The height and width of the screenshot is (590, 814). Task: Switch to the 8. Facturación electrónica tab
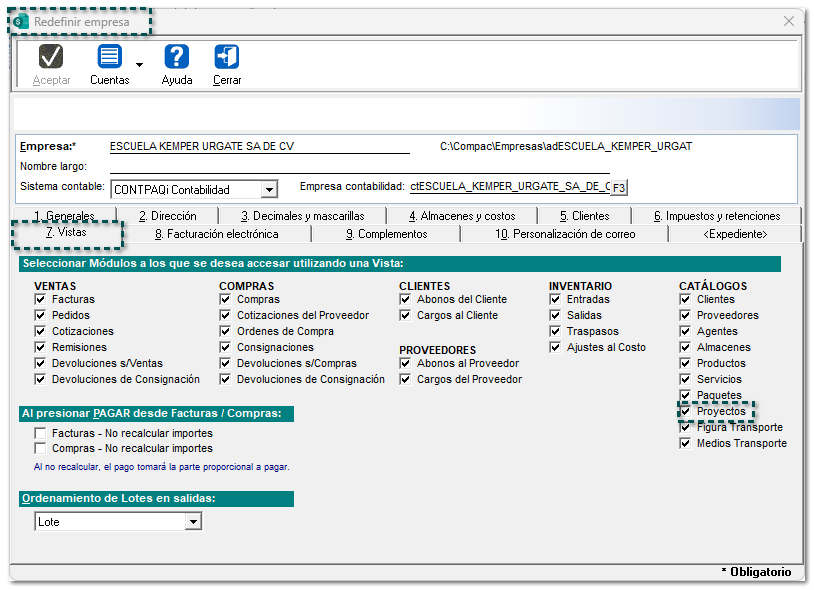[216, 234]
